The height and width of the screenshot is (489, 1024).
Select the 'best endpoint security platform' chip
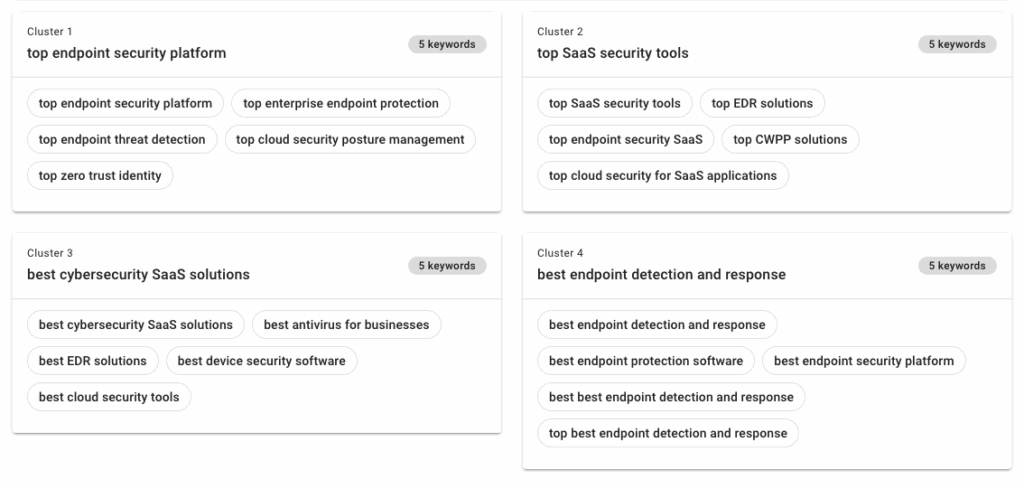[864, 361]
